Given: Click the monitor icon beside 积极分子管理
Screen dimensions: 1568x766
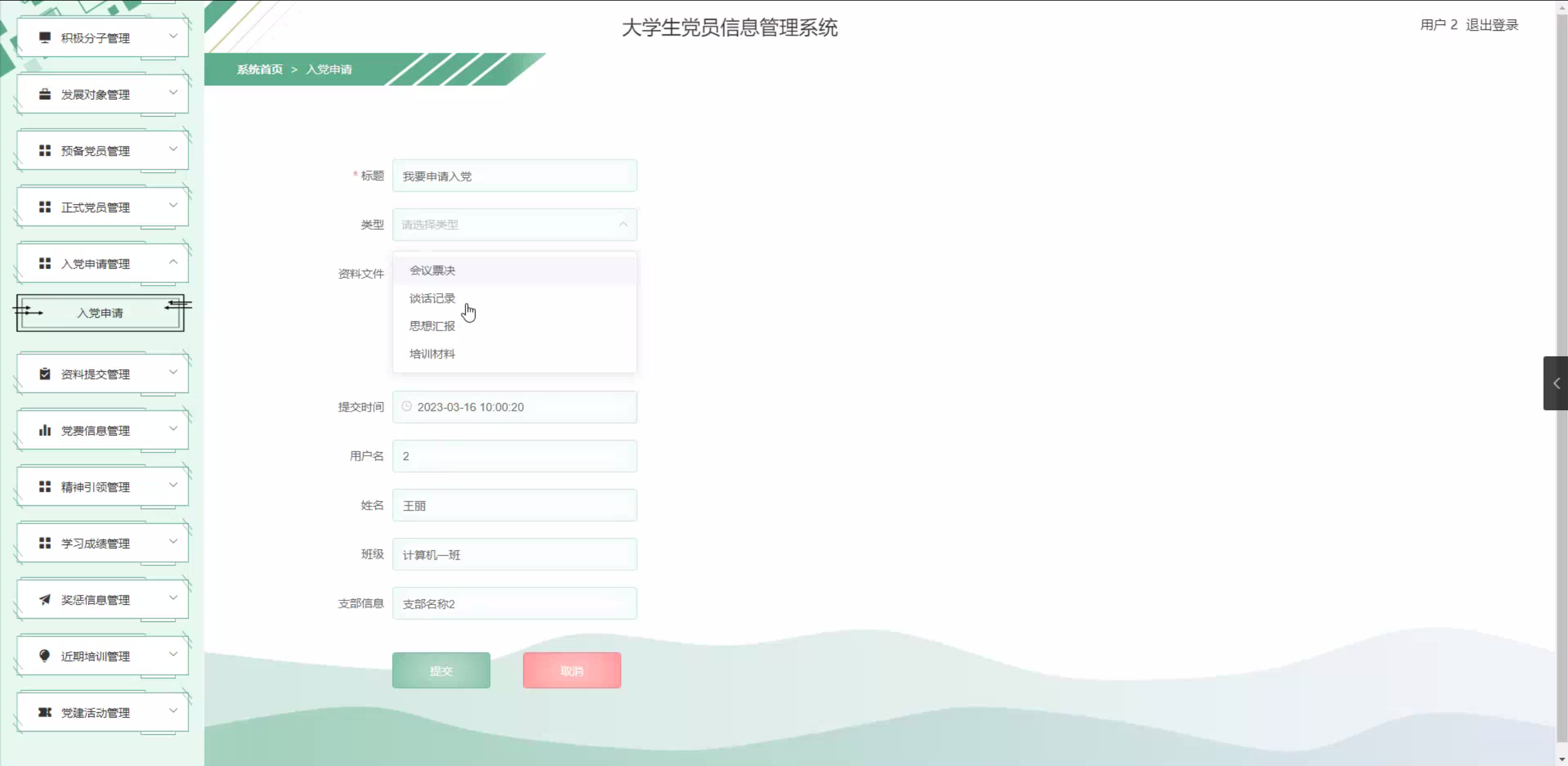Looking at the screenshot, I should click(x=45, y=37).
